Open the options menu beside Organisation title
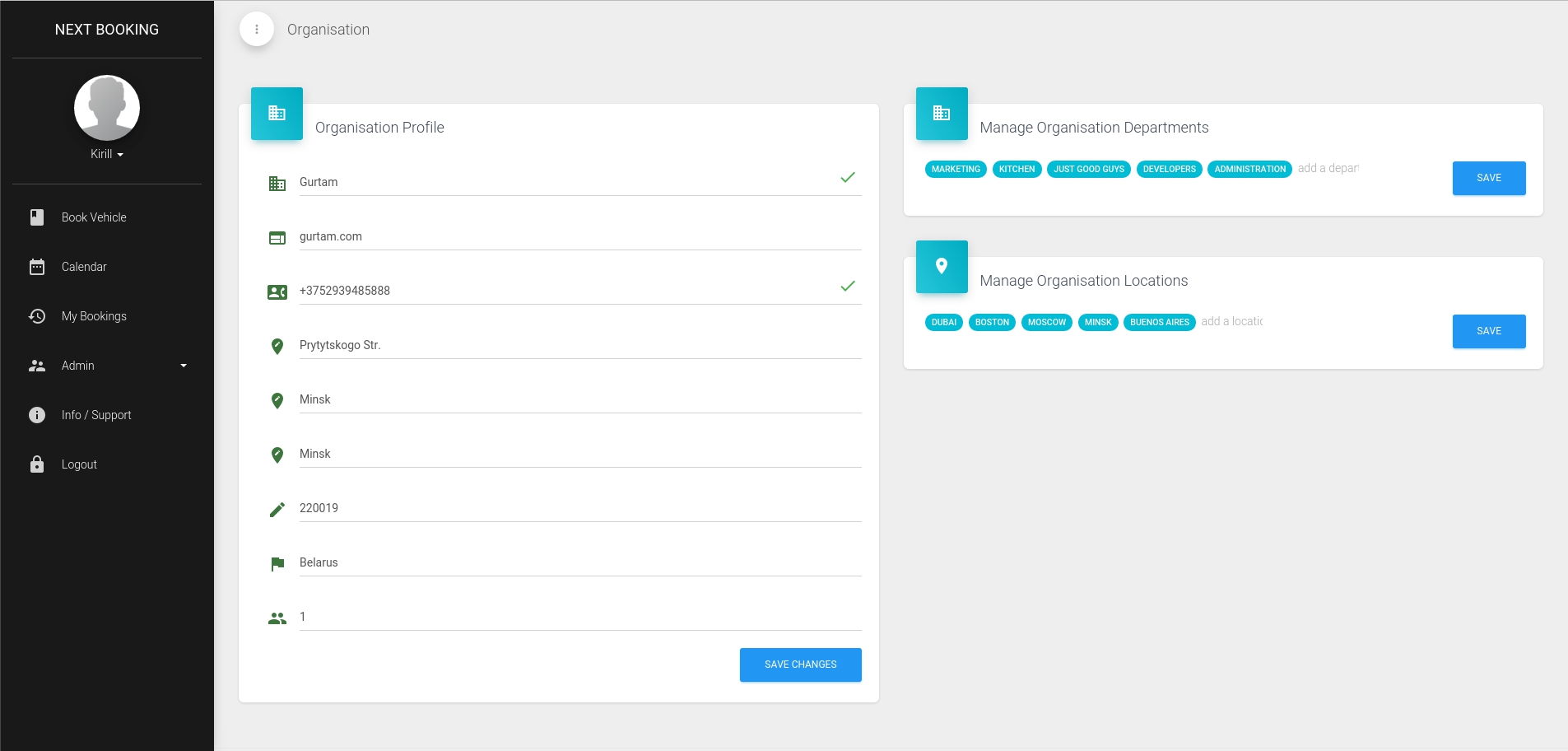The height and width of the screenshot is (751, 1568). pyautogui.click(x=258, y=28)
